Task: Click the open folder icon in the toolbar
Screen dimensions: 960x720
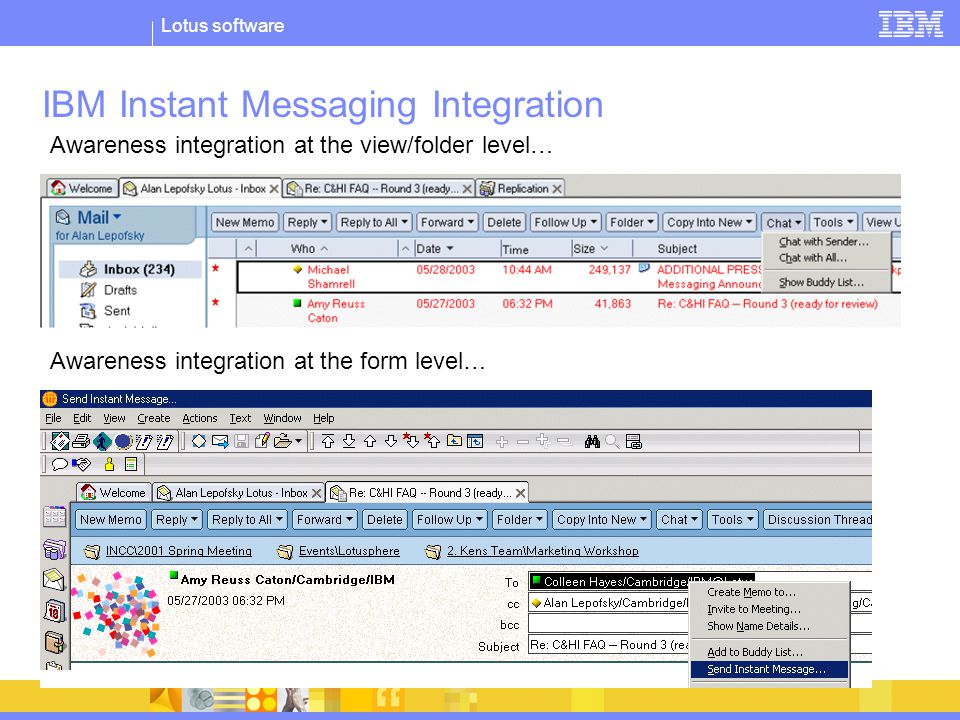Action: click(283, 441)
